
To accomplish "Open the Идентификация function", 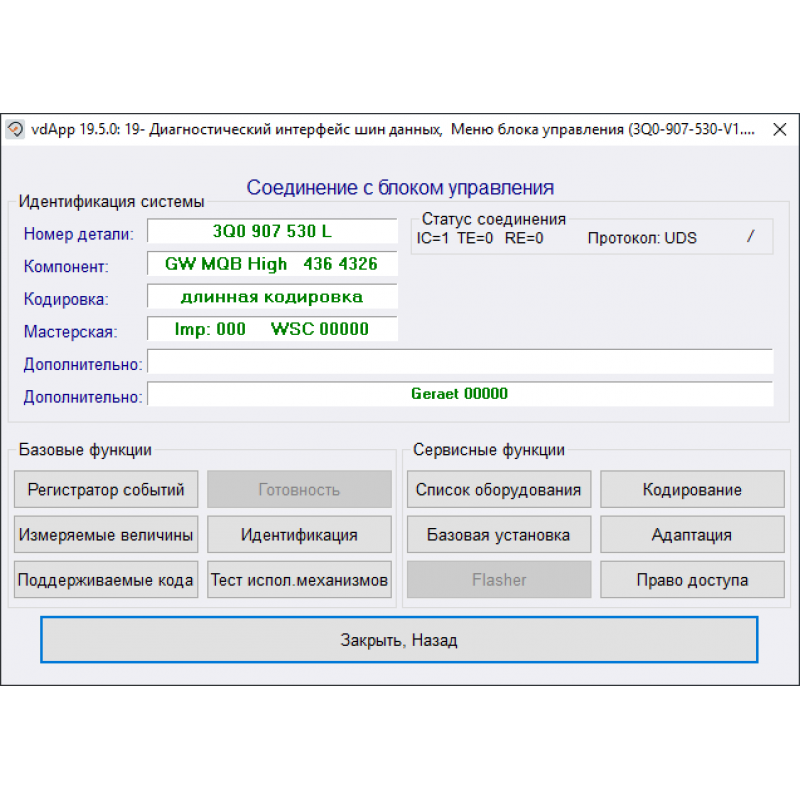I will point(298,534).
